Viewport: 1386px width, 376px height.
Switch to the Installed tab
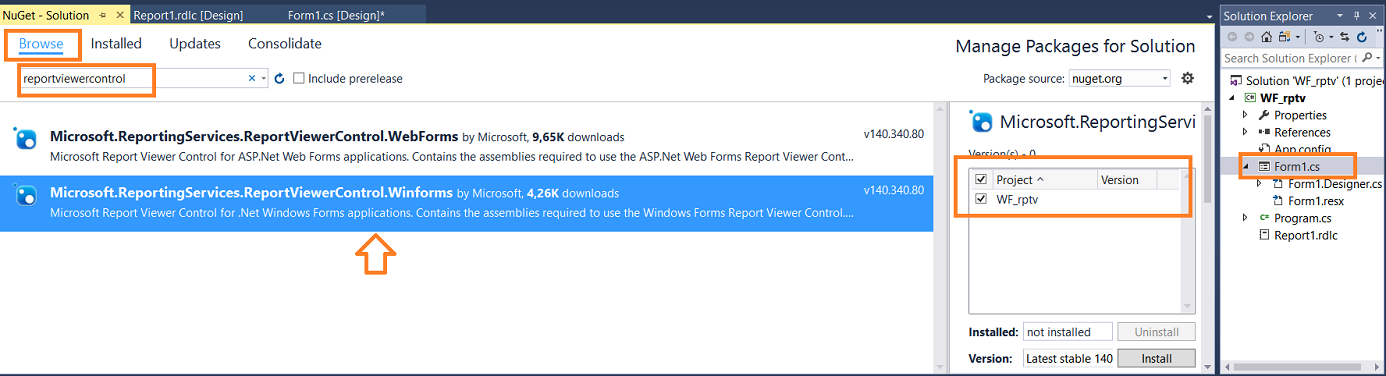pos(116,44)
